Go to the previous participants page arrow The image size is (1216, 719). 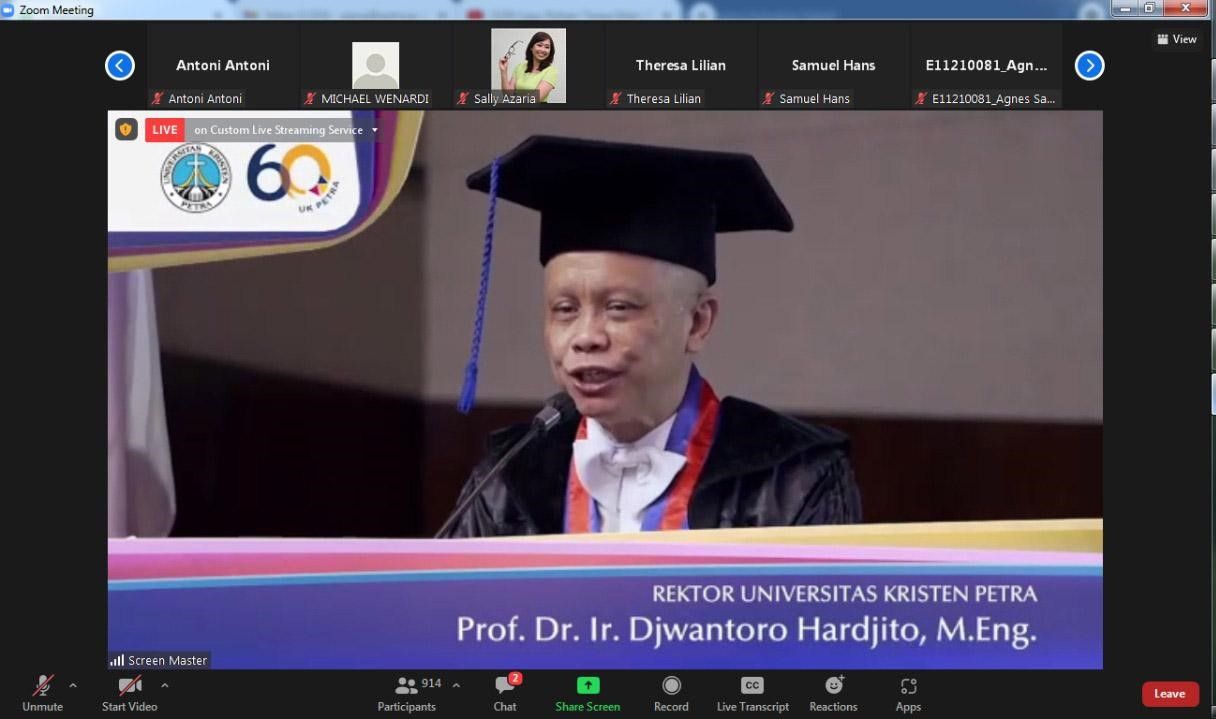click(x=119, y=66)
